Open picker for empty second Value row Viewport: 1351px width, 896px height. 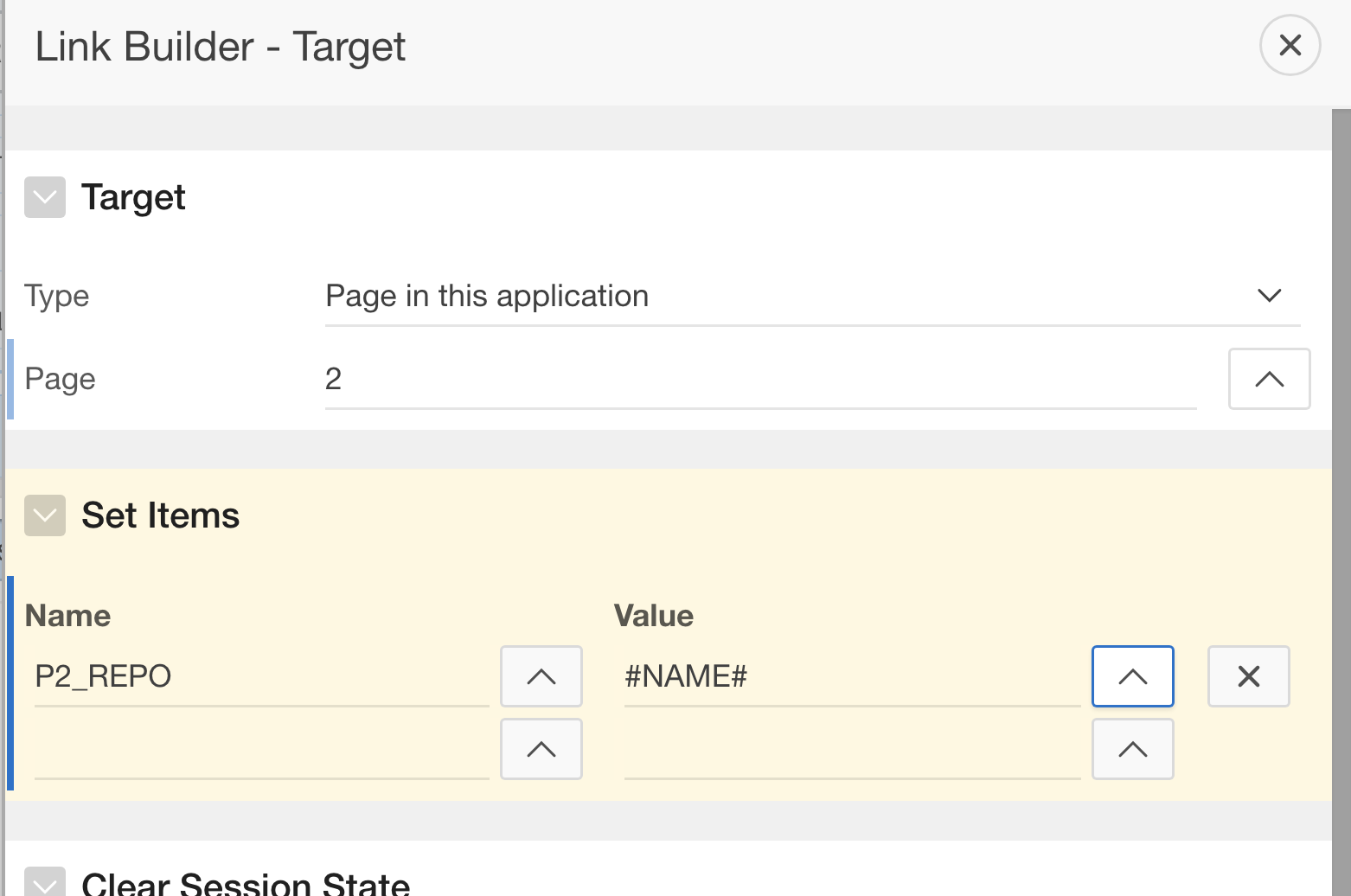pyautogui.click(x=1132, y=749)
